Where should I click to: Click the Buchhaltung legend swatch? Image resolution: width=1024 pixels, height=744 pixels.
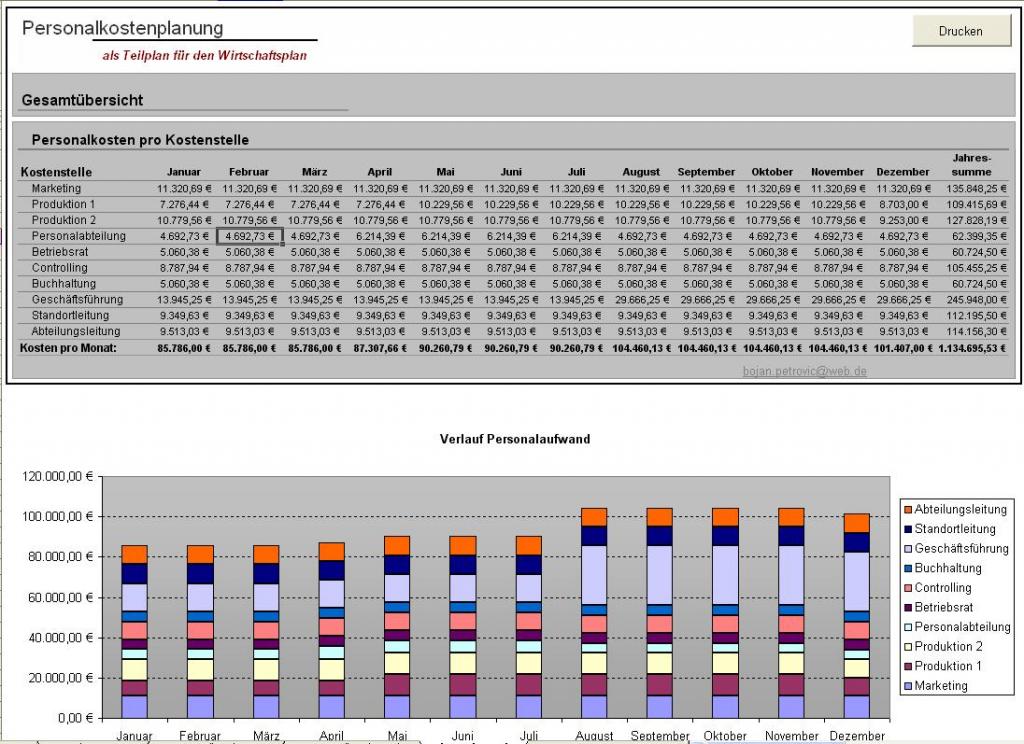(x=907, y=568)
